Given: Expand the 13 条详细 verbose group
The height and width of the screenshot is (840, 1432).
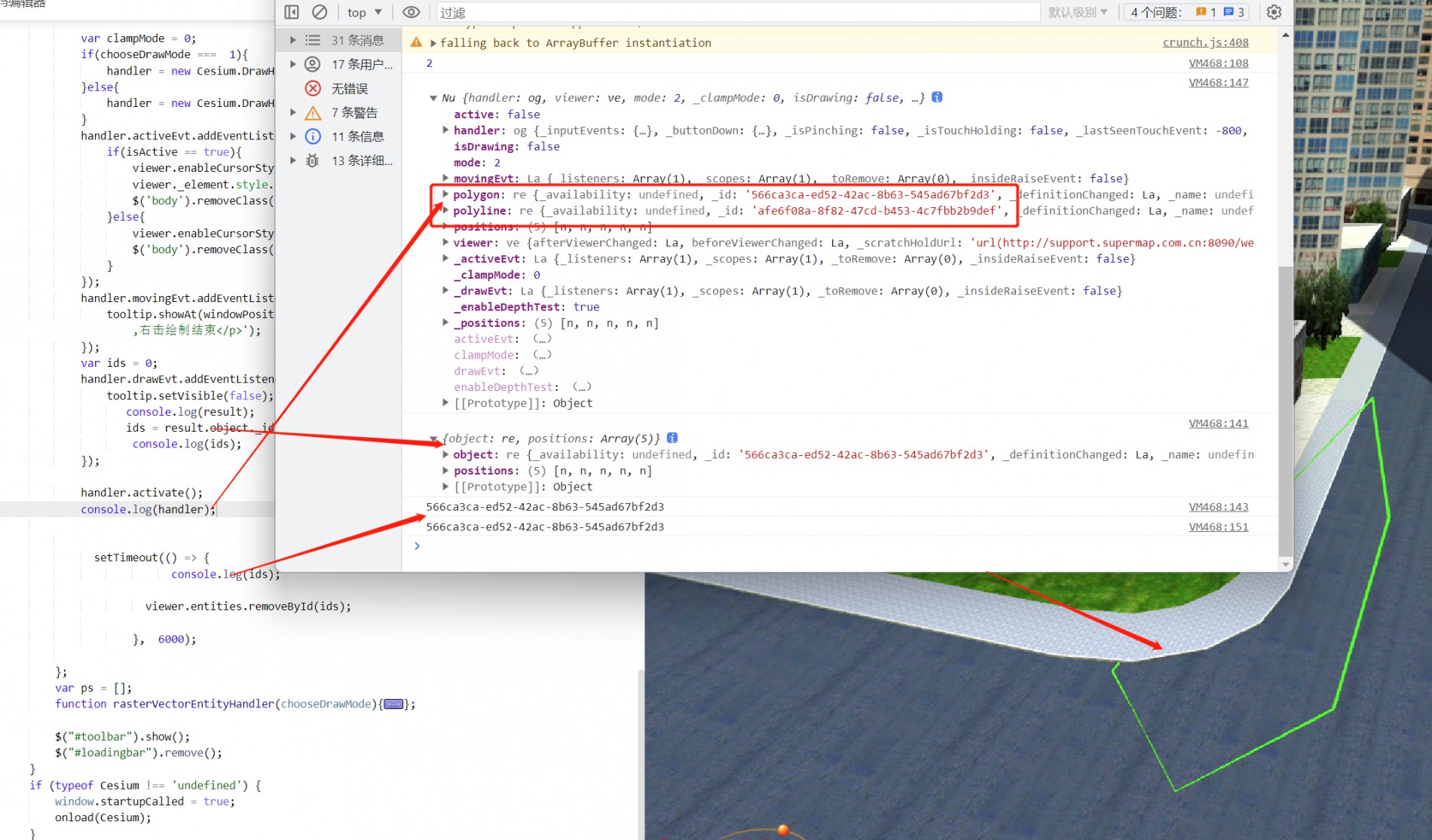Looking at the screenshot, I should (x=293, y=160).
